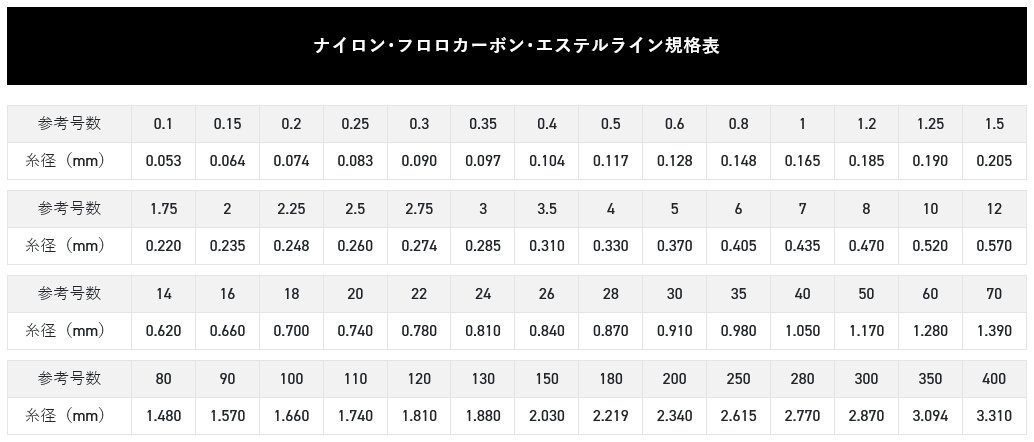The image size is (1034, 442).
Task: Click the reference number 22 cell
Action: 419,294
